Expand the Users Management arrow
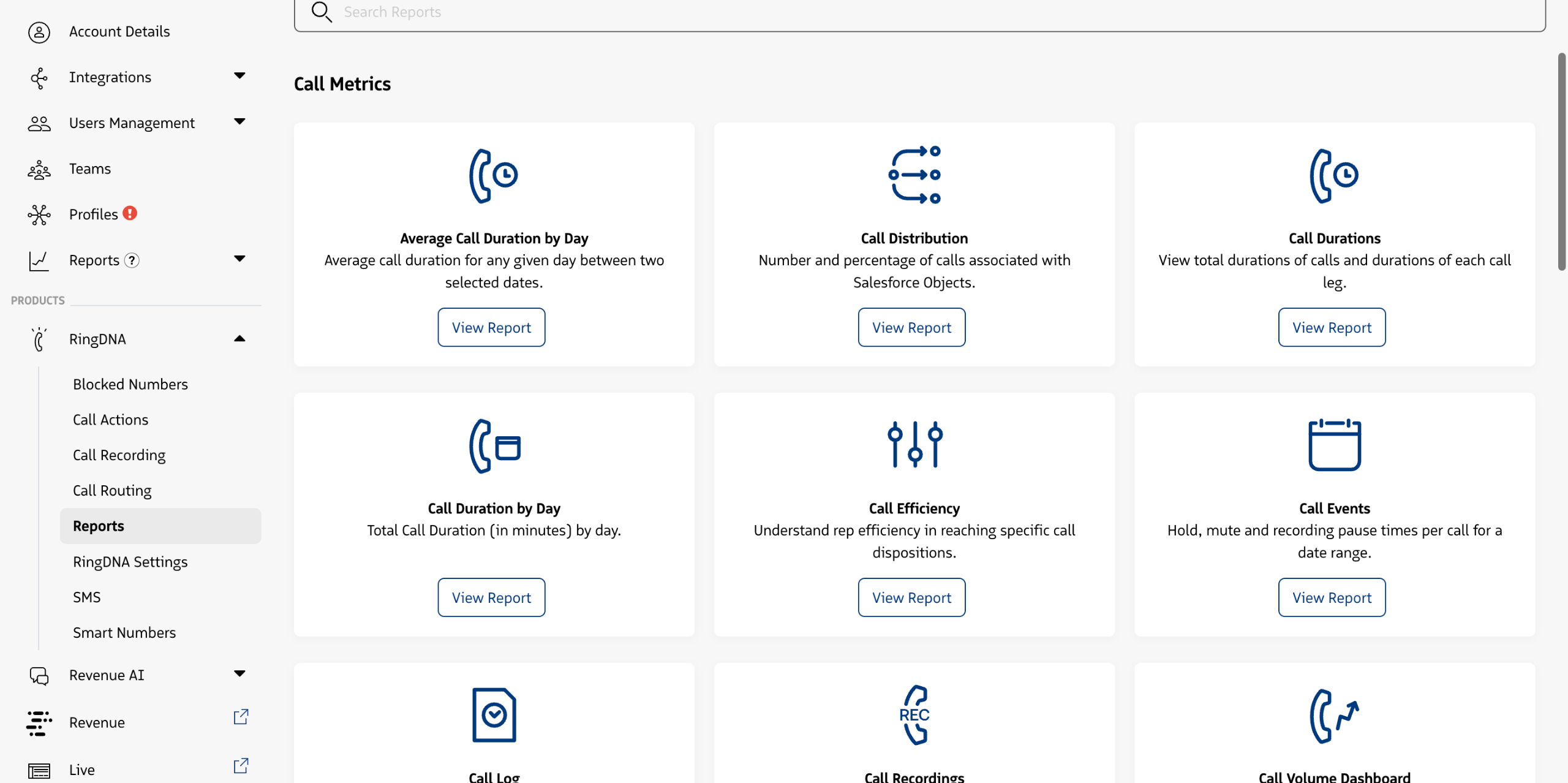The height and width of the screenshot is (783, 1568). pos(239,122)
